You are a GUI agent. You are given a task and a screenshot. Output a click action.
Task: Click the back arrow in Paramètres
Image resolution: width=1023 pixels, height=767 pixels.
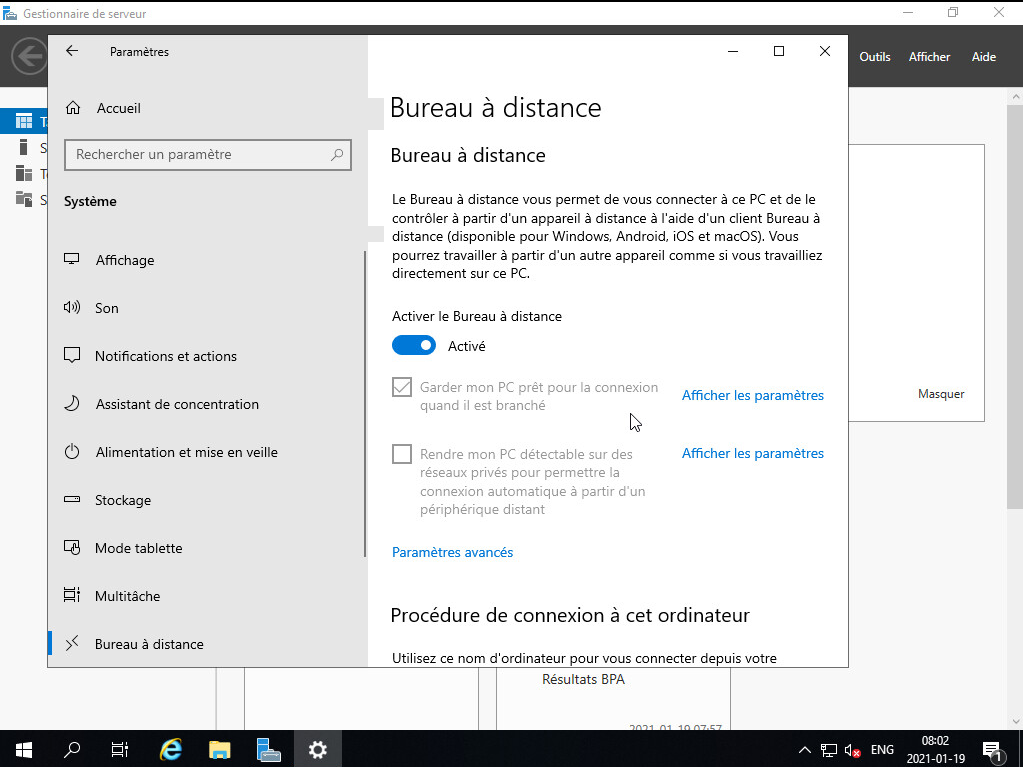[72, 52]
